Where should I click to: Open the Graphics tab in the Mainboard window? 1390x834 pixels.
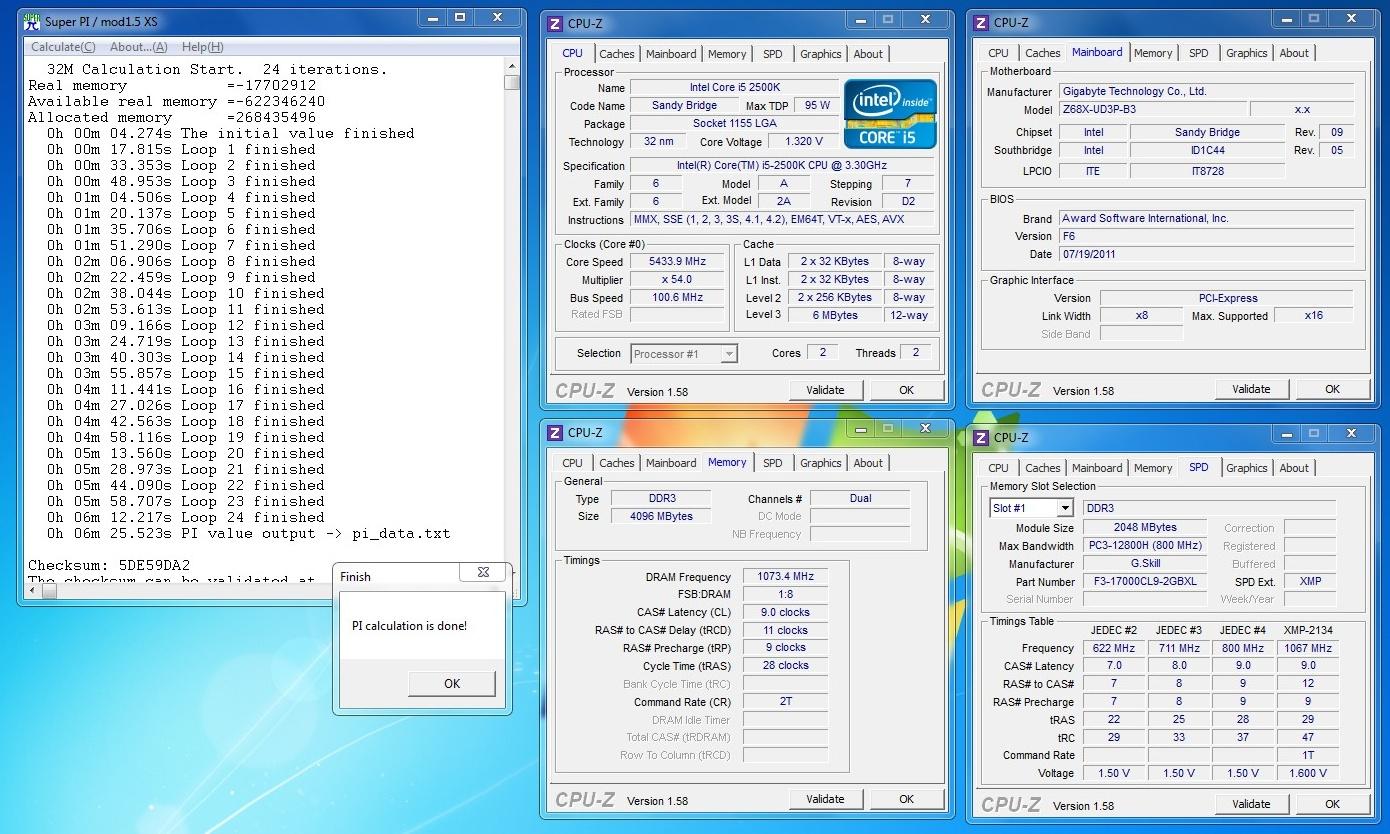(1247, 53)
